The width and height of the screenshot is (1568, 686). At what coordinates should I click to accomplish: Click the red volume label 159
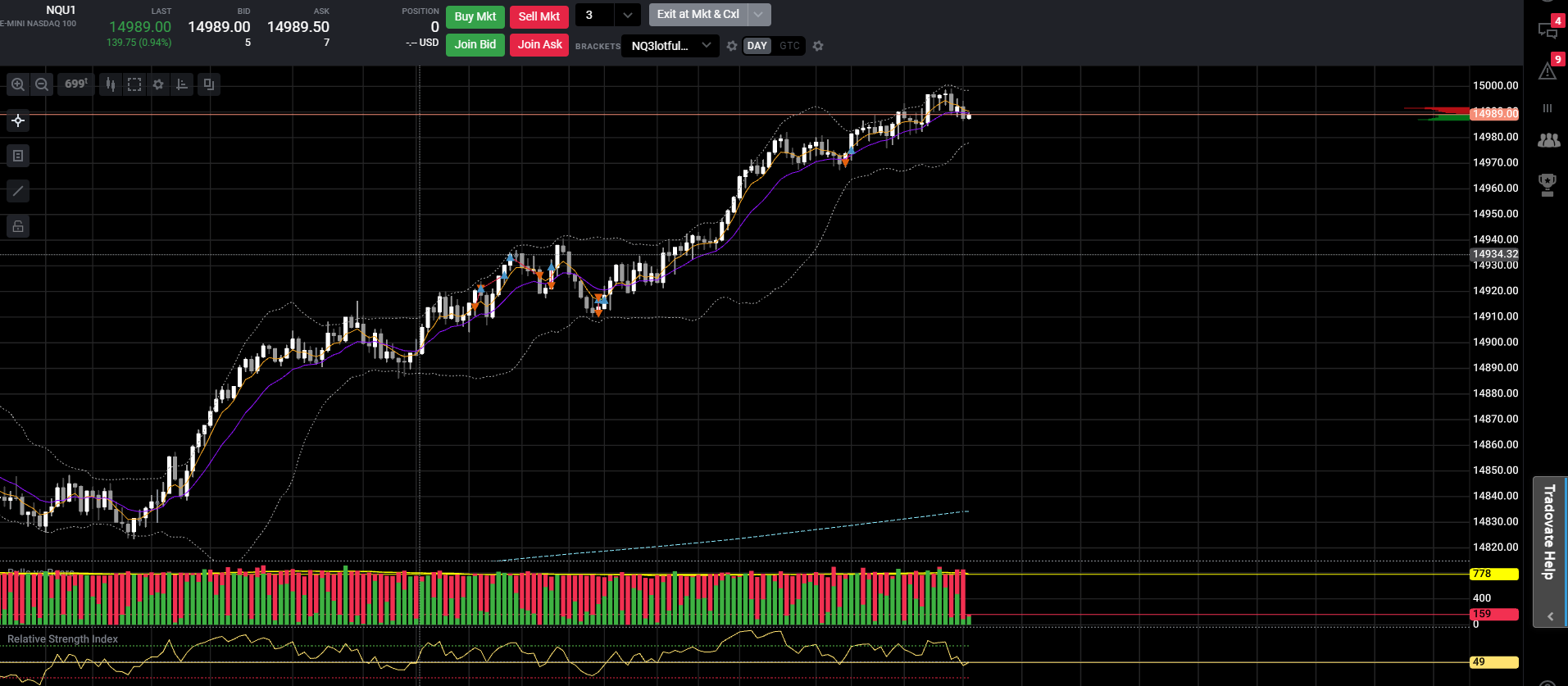pyautogui.click(x=1493, y=614)
